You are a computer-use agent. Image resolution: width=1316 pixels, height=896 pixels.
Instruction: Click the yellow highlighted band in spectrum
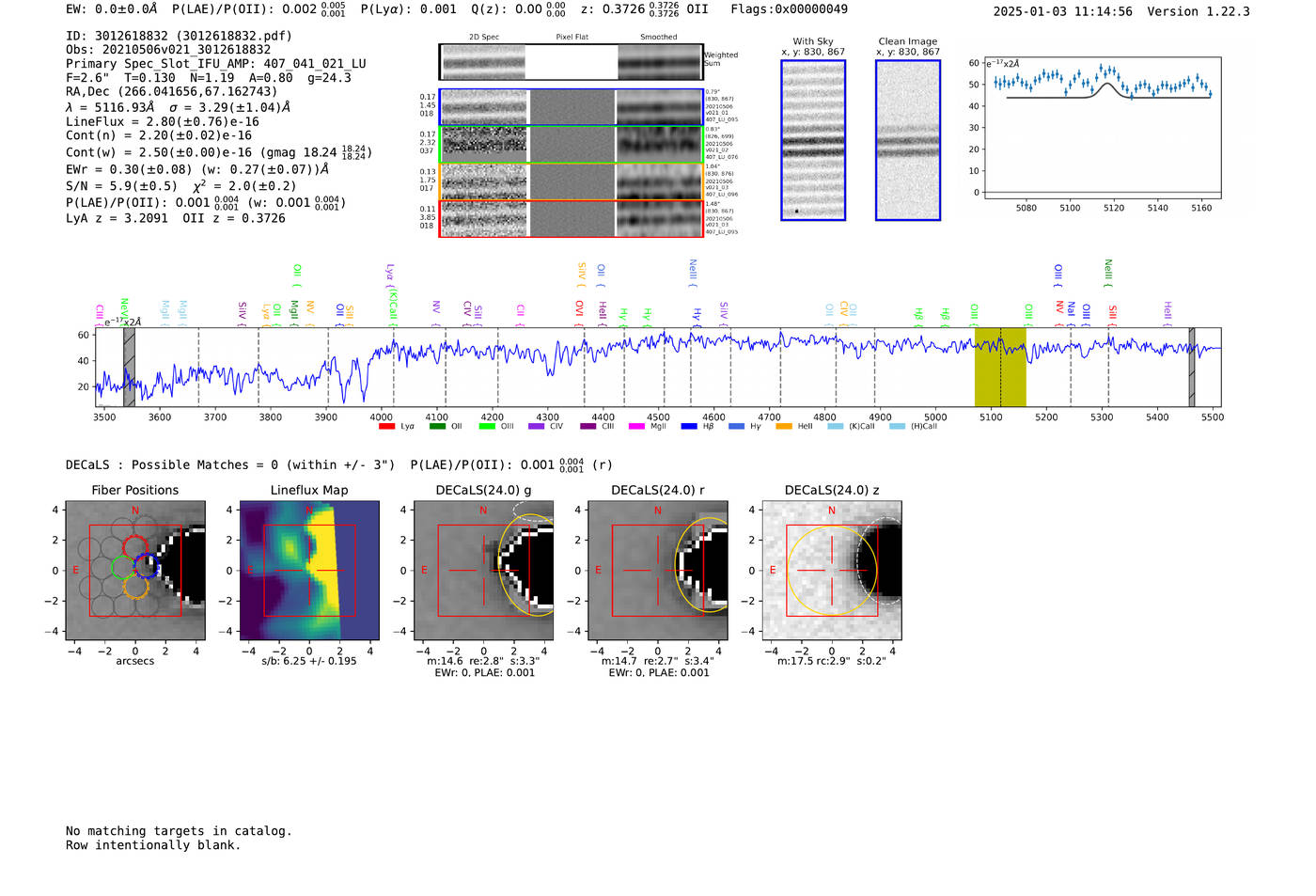(1000, 367)
